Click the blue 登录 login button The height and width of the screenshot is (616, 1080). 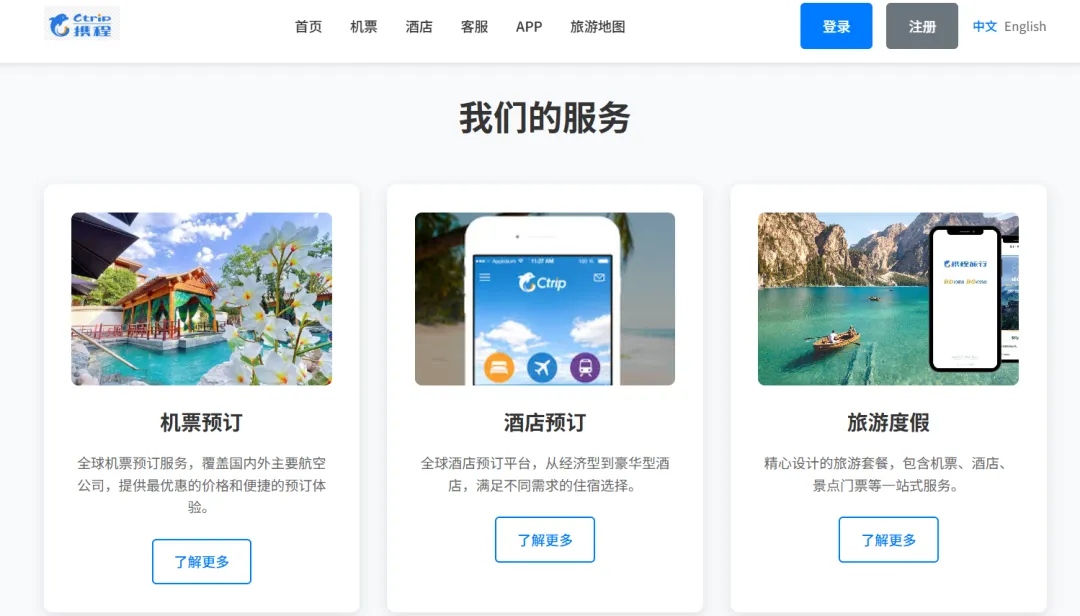coord(836,26)
